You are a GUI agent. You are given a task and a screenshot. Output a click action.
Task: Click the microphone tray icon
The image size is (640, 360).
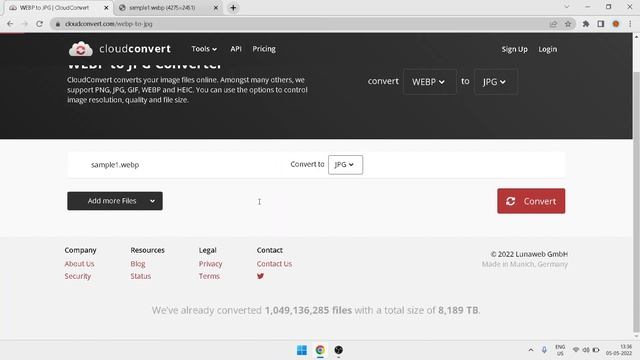click(544, 350)
